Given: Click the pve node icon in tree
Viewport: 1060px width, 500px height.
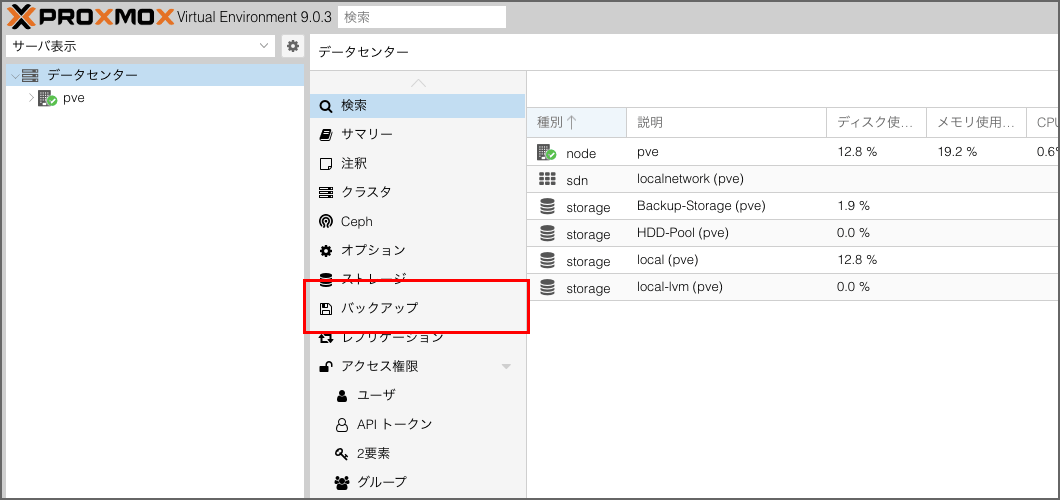Looking at the screenshot, I should [47, 99].
